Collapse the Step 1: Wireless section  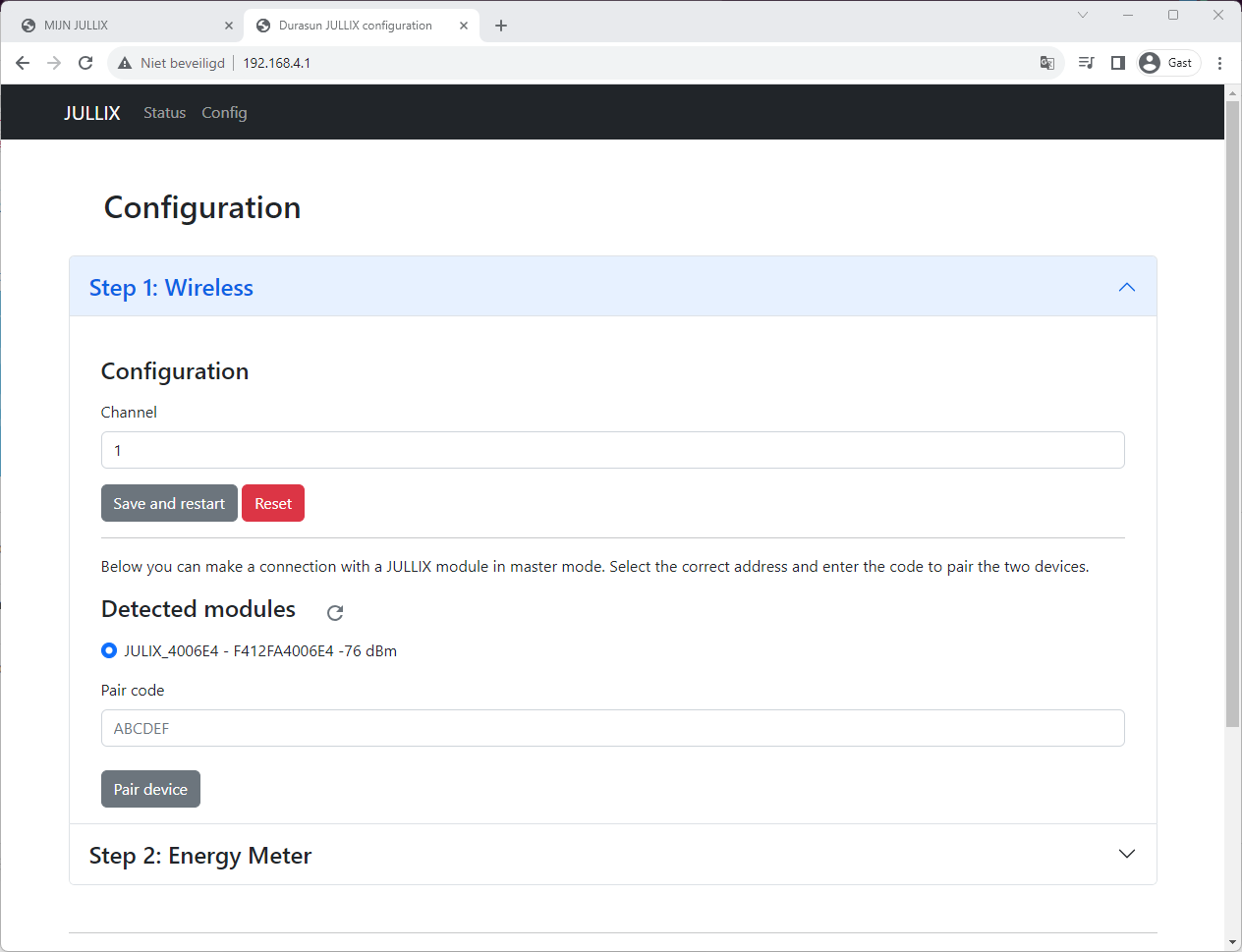[613, 287]
